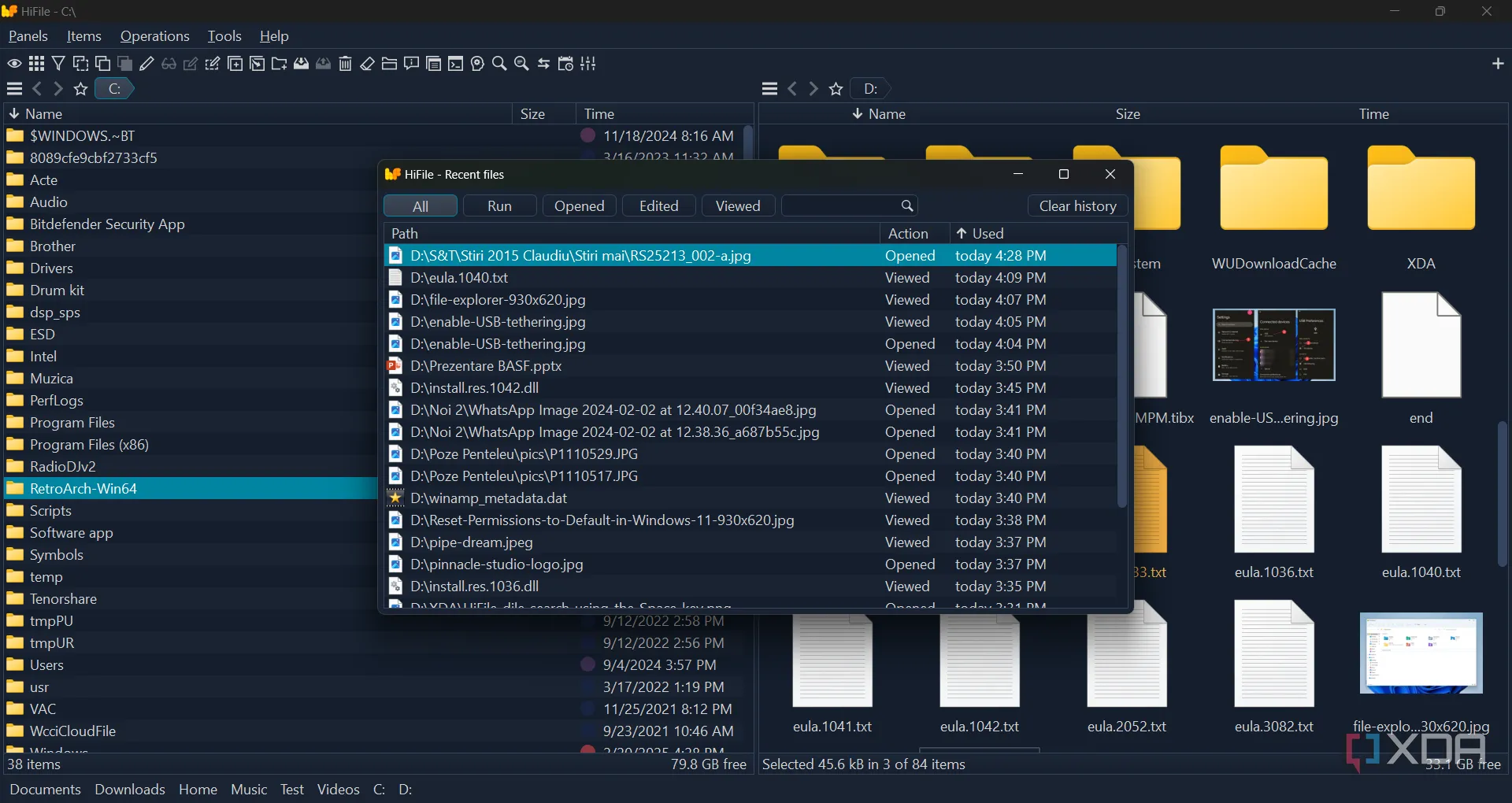Sort Recent files by Action column
Viewport: 1512px width, 803px height.
(914, 234)
